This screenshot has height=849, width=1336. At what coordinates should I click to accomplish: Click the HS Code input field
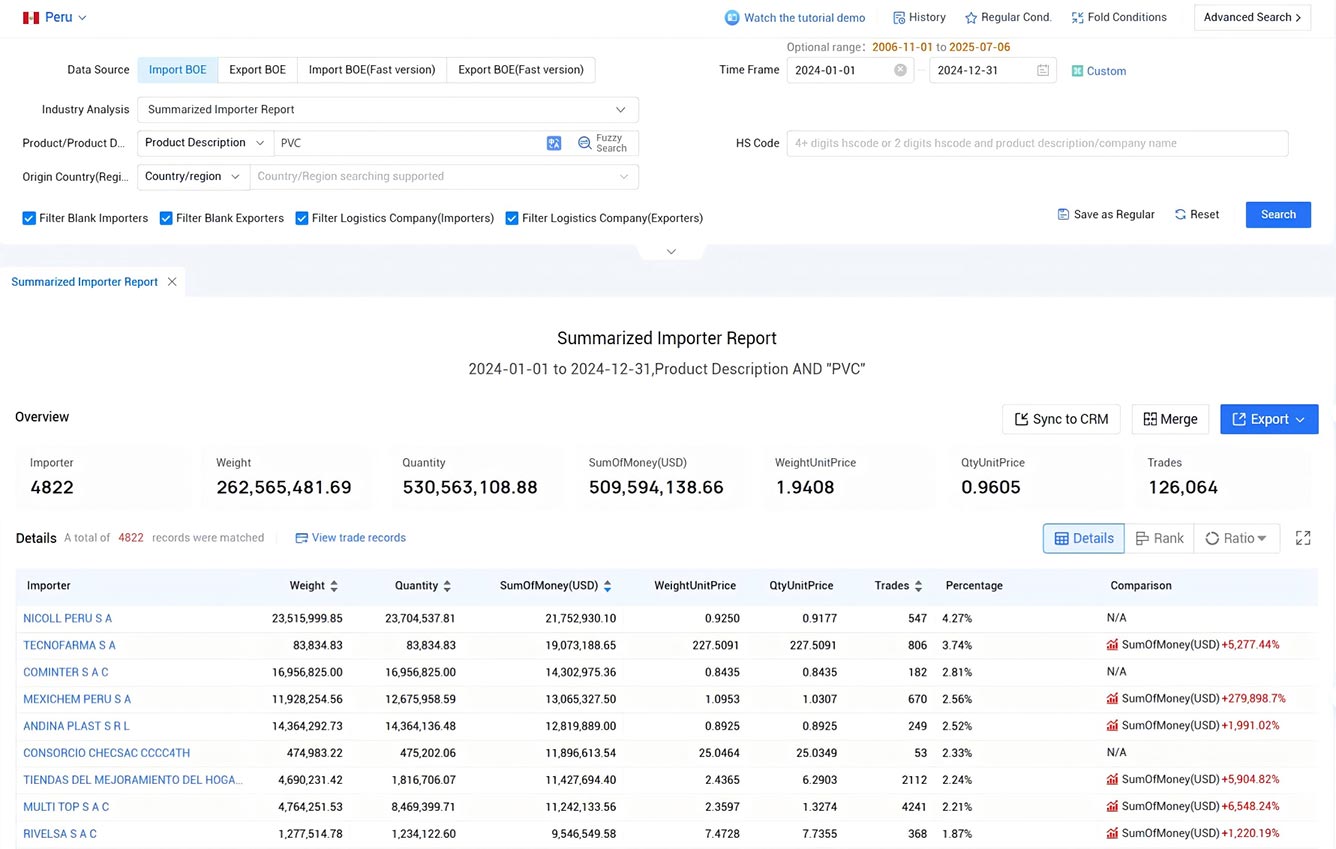pos(1037,143)
